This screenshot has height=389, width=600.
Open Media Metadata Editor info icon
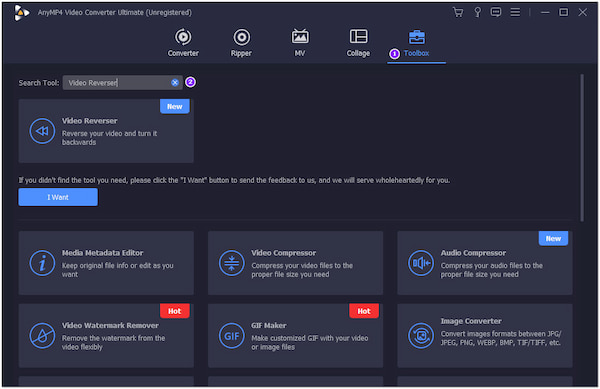point(42,263)
